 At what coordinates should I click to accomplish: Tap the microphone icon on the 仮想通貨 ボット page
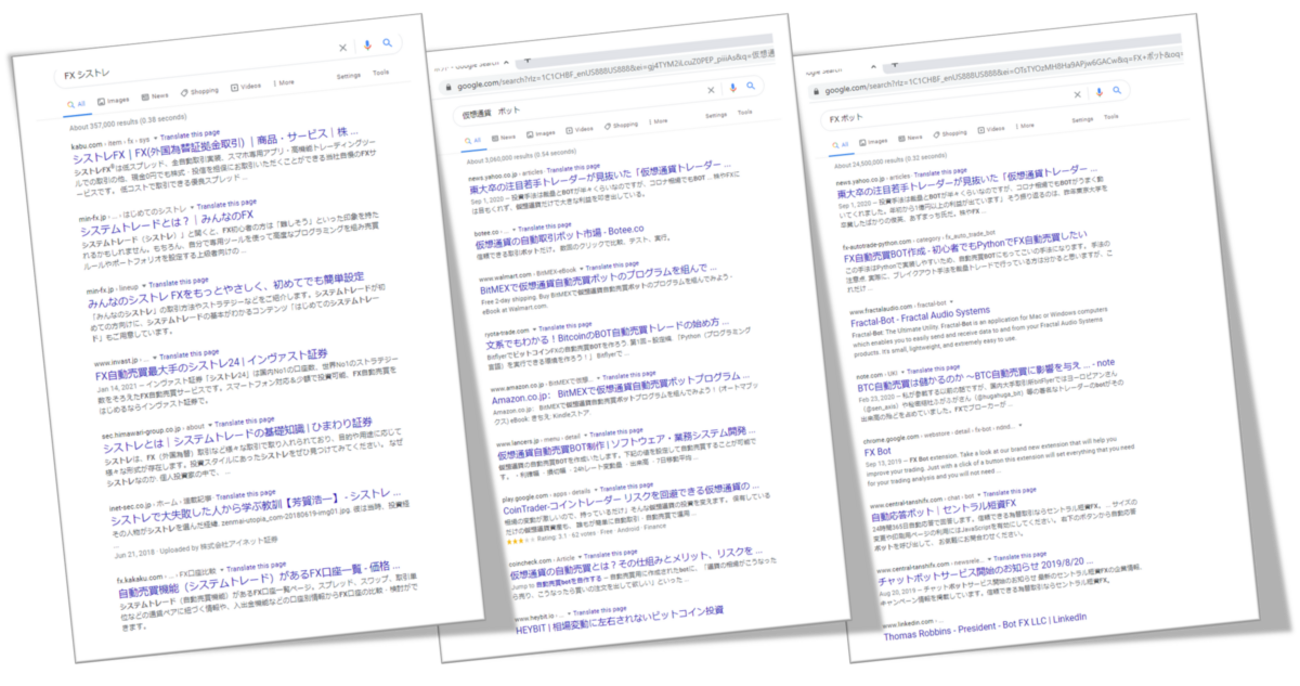click(x=733, y=88)
